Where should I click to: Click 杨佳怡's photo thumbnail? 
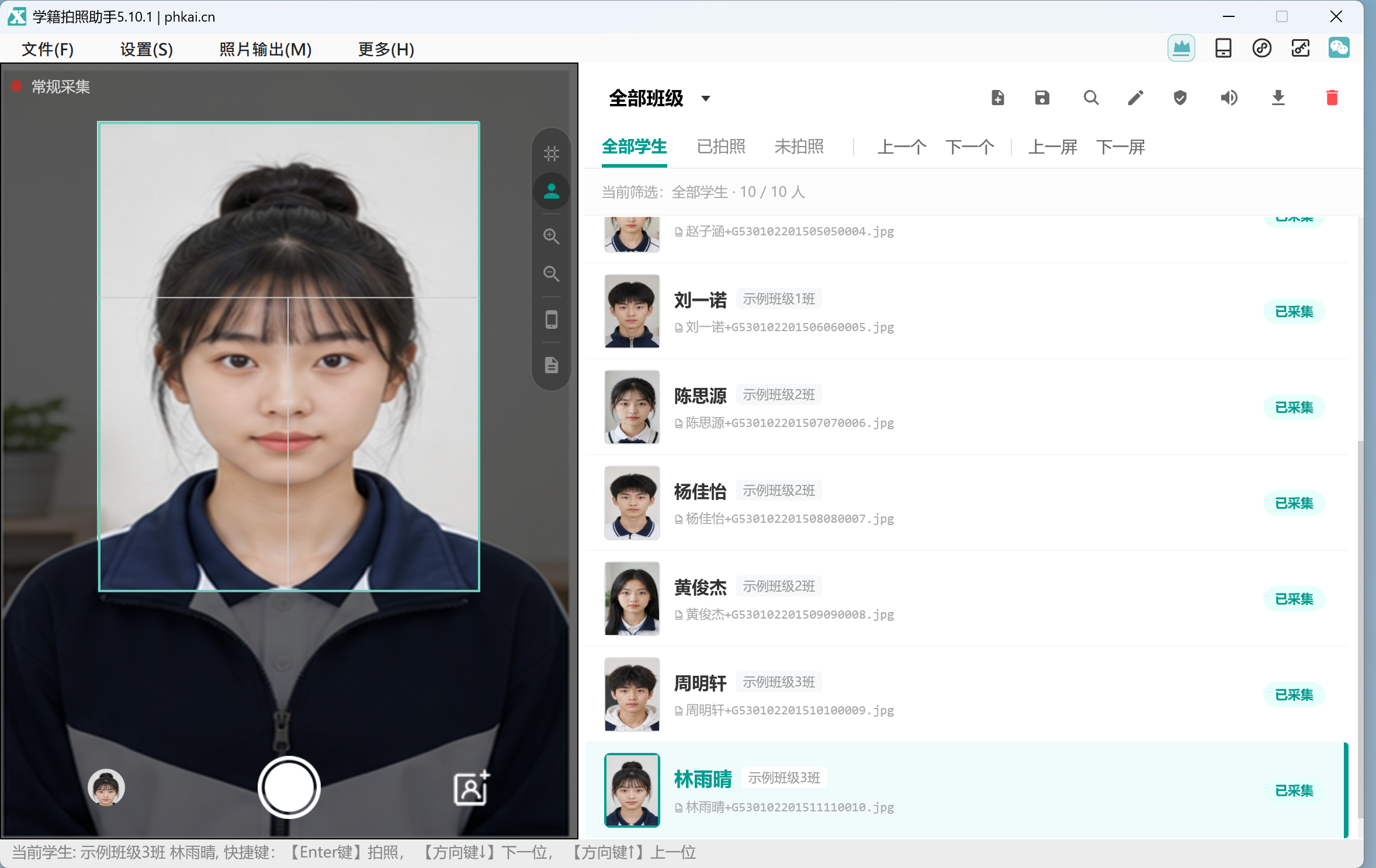tap(632, 503)
